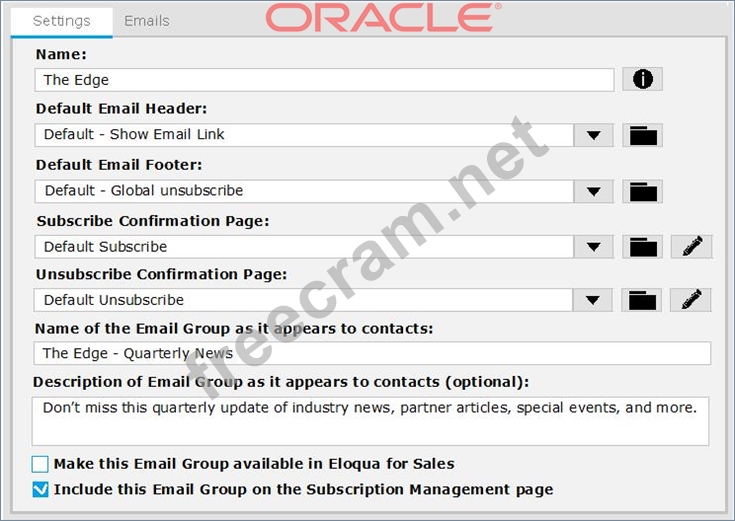This screenshot has width=735, height=521.
Task: Edit Subscribe Confirmation Page with pencil icon
Action: tap(692, 247)
